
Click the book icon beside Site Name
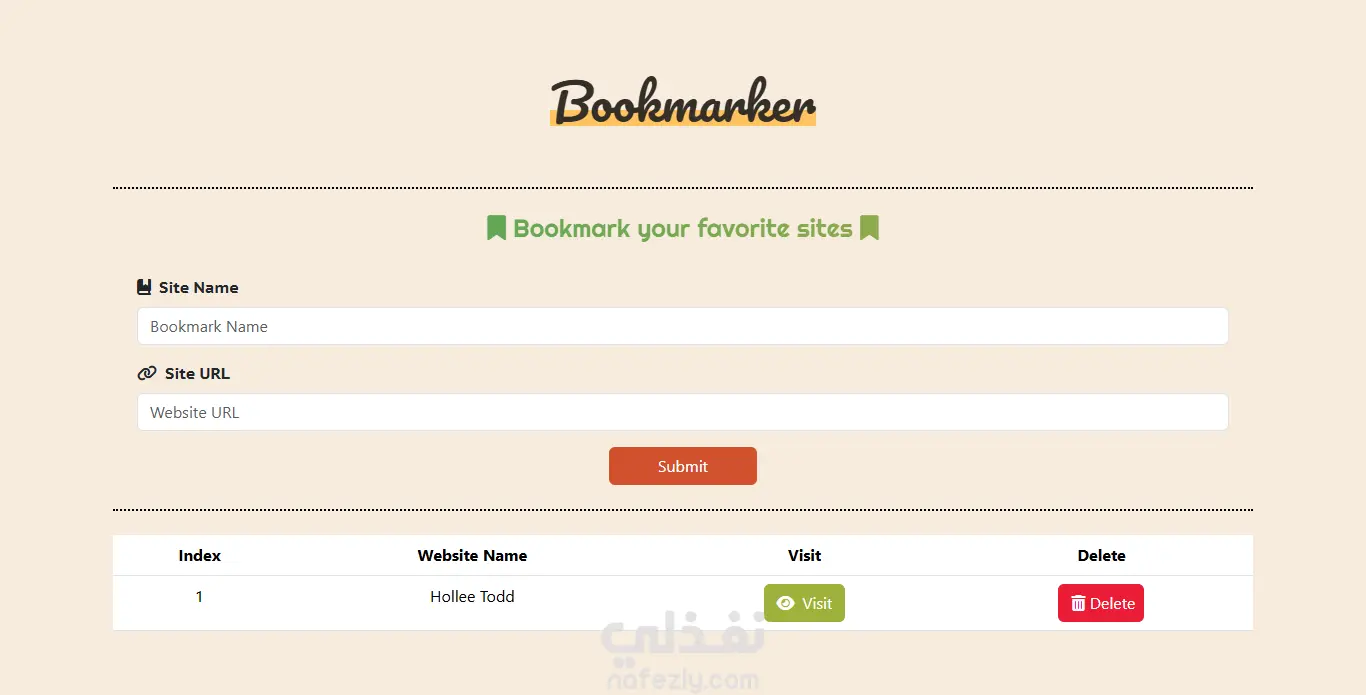point(144,287)
